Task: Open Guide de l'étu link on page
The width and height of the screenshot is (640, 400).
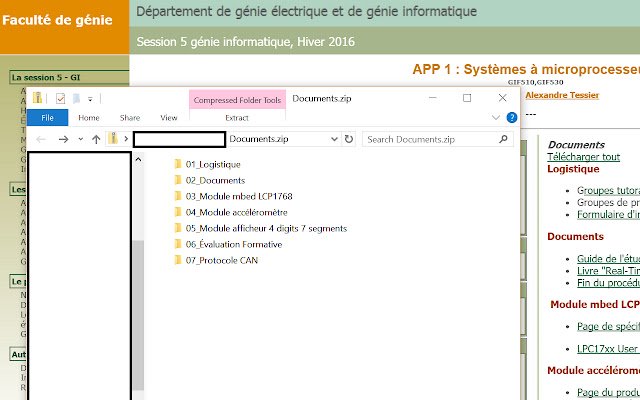Action: click(609, 258)
